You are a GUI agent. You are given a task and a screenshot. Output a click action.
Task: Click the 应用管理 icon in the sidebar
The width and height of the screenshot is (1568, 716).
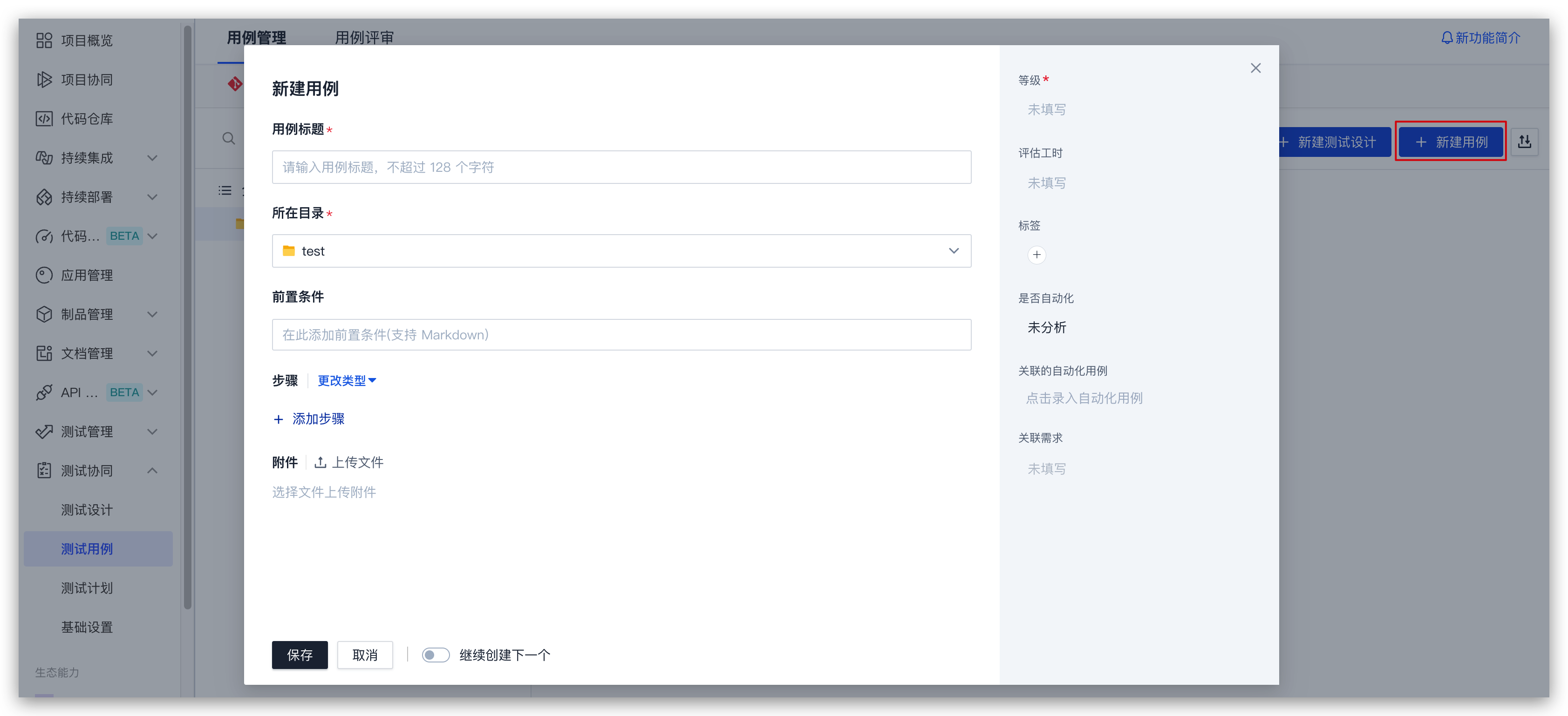coord(44,275)
